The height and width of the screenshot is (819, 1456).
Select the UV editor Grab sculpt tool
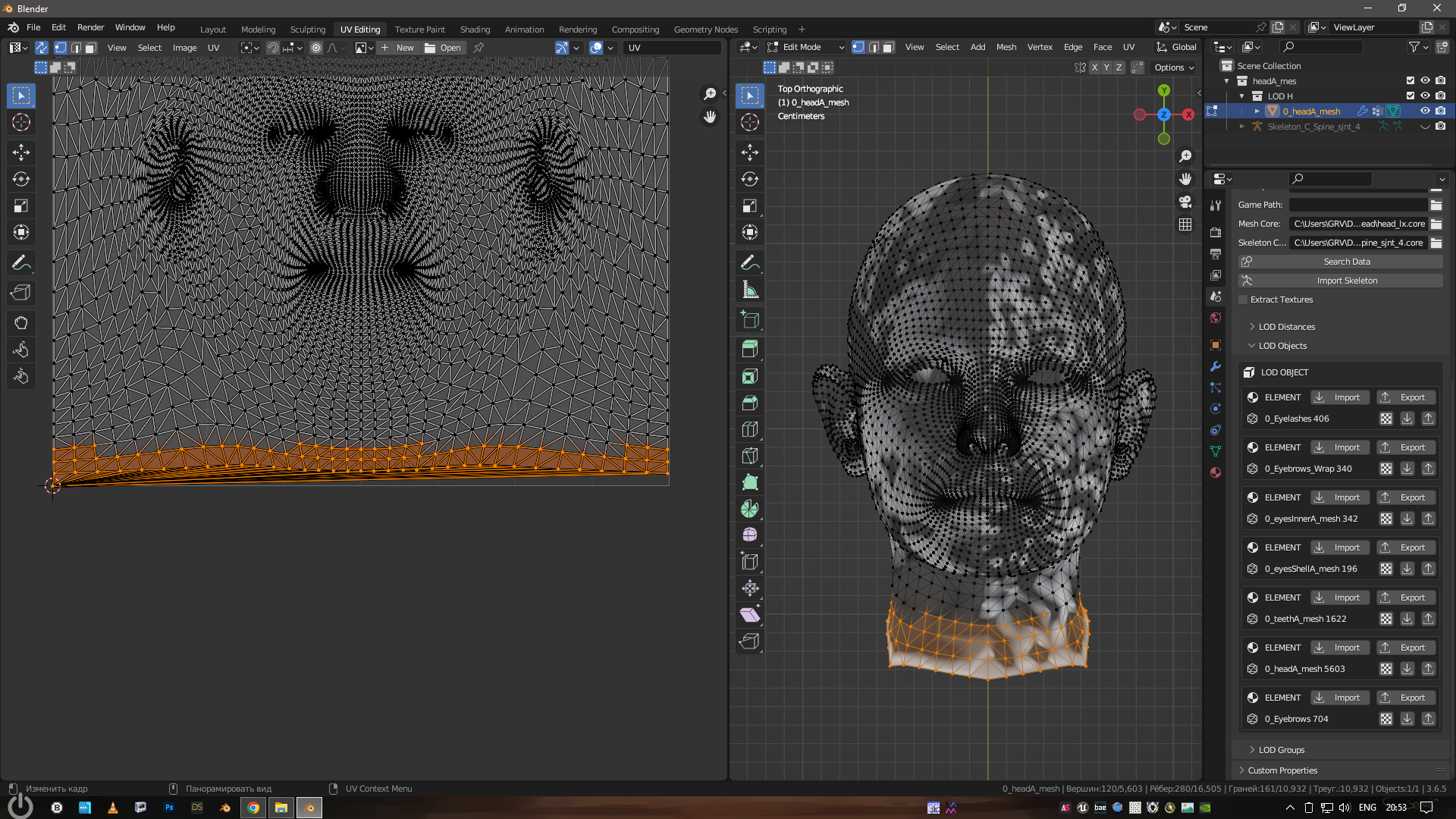21,323
